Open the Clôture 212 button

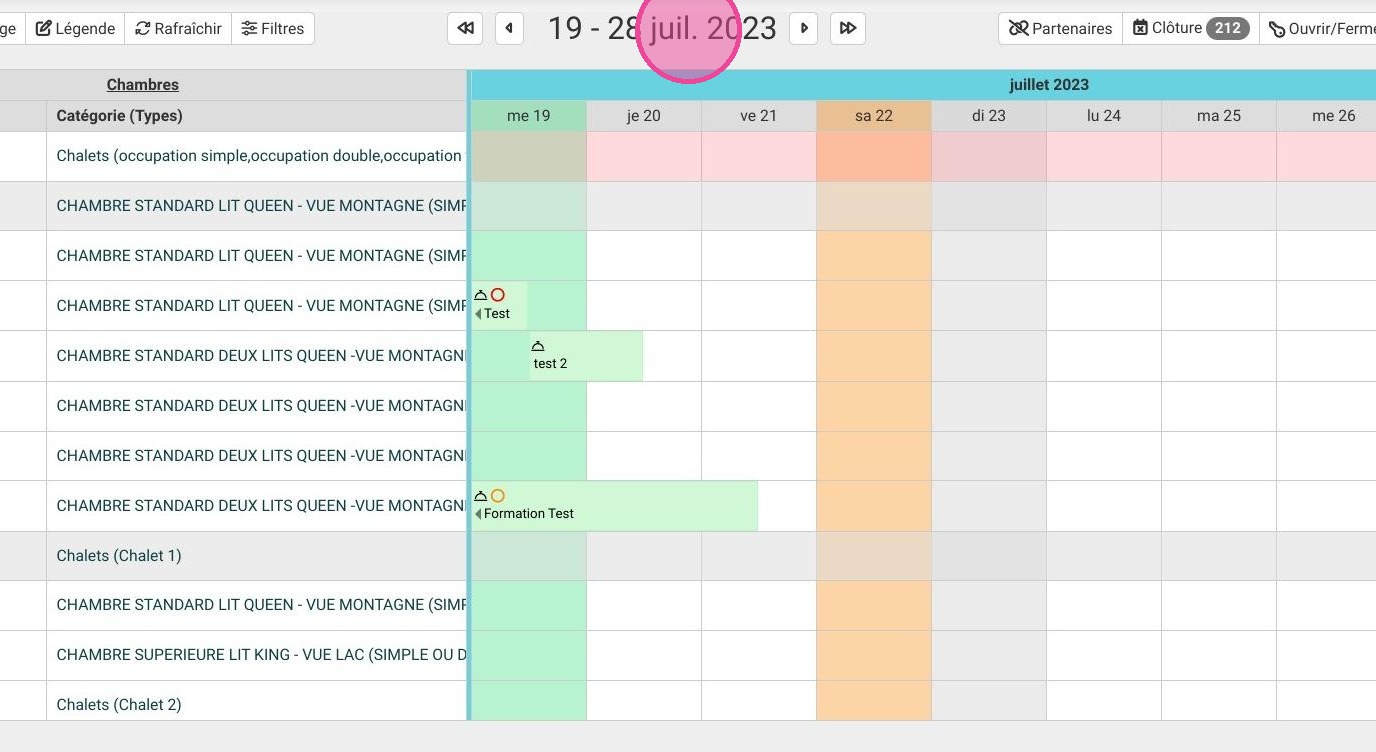coord(1191,29)
